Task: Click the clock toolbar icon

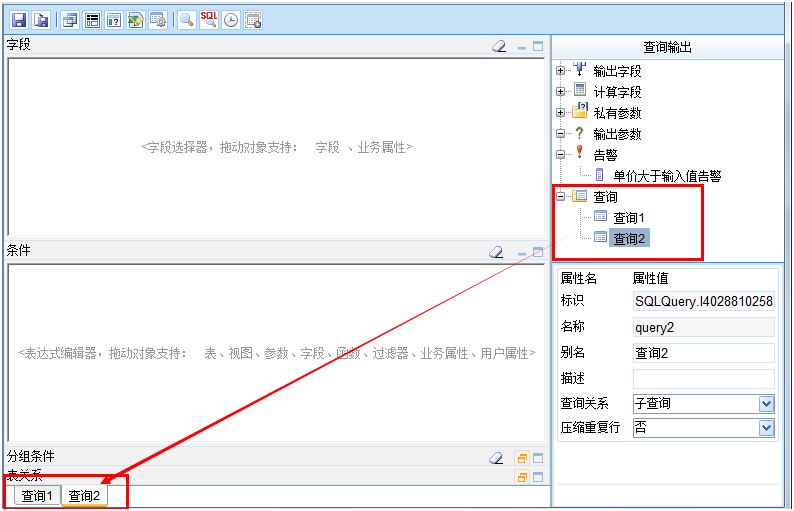Action: click(x=231, y=20)
